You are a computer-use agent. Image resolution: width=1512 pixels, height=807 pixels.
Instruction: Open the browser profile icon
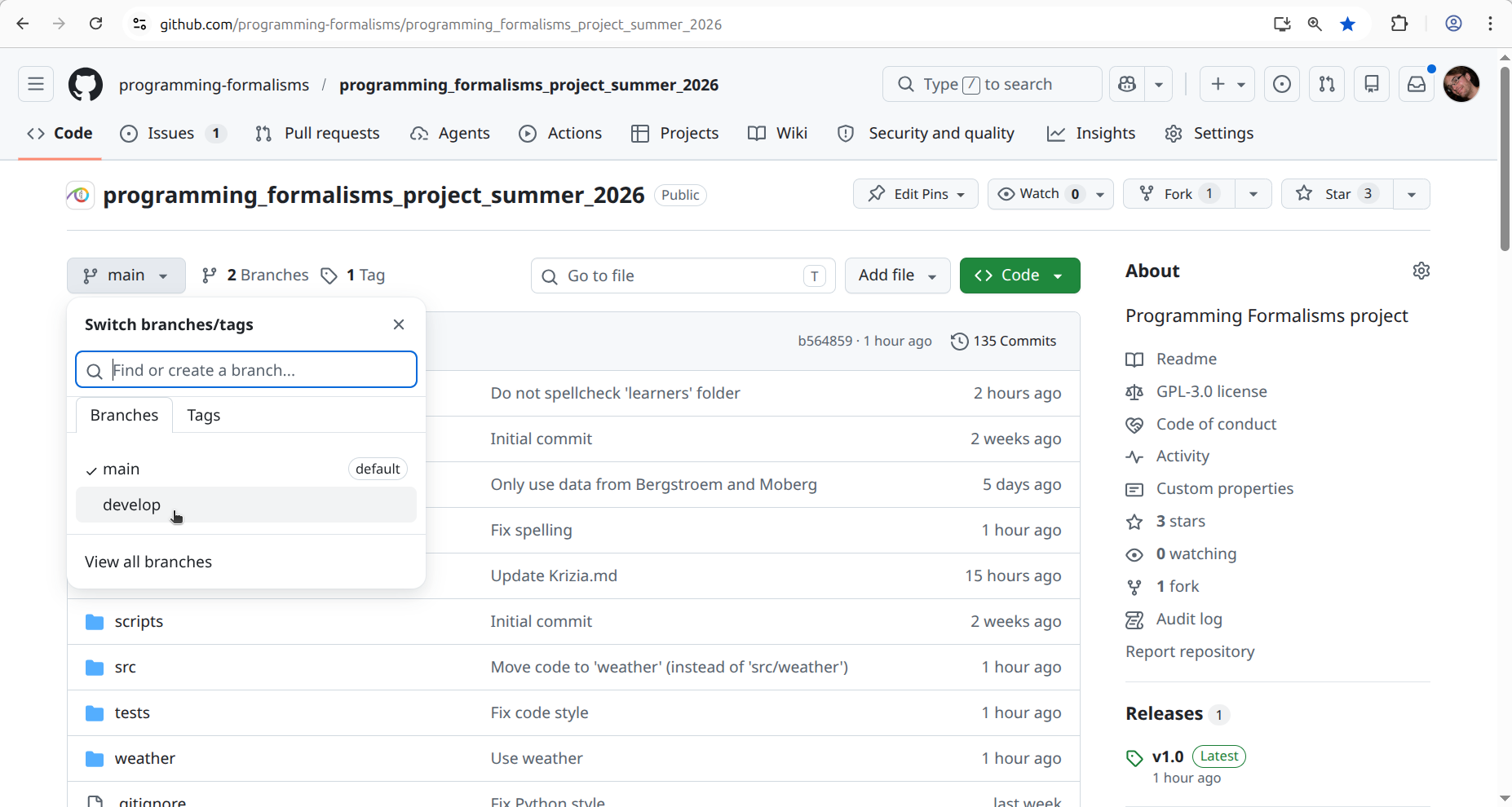(1454, 24)
